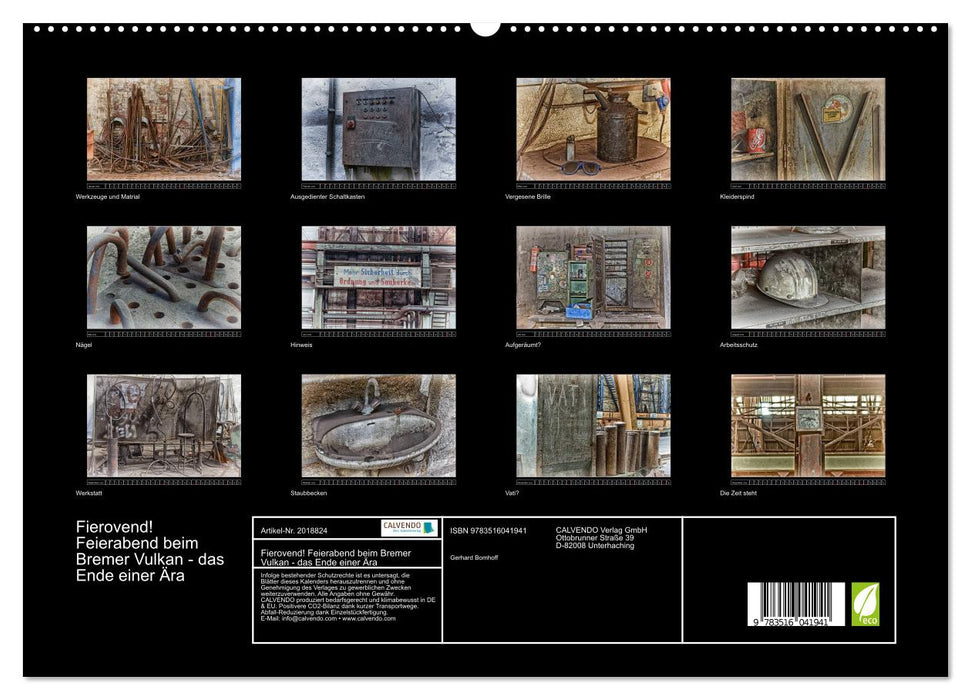Open the 'Vergesene Brille' image
Image resolution: width=971 pixels, height=700 pixels.
point(593,129)
